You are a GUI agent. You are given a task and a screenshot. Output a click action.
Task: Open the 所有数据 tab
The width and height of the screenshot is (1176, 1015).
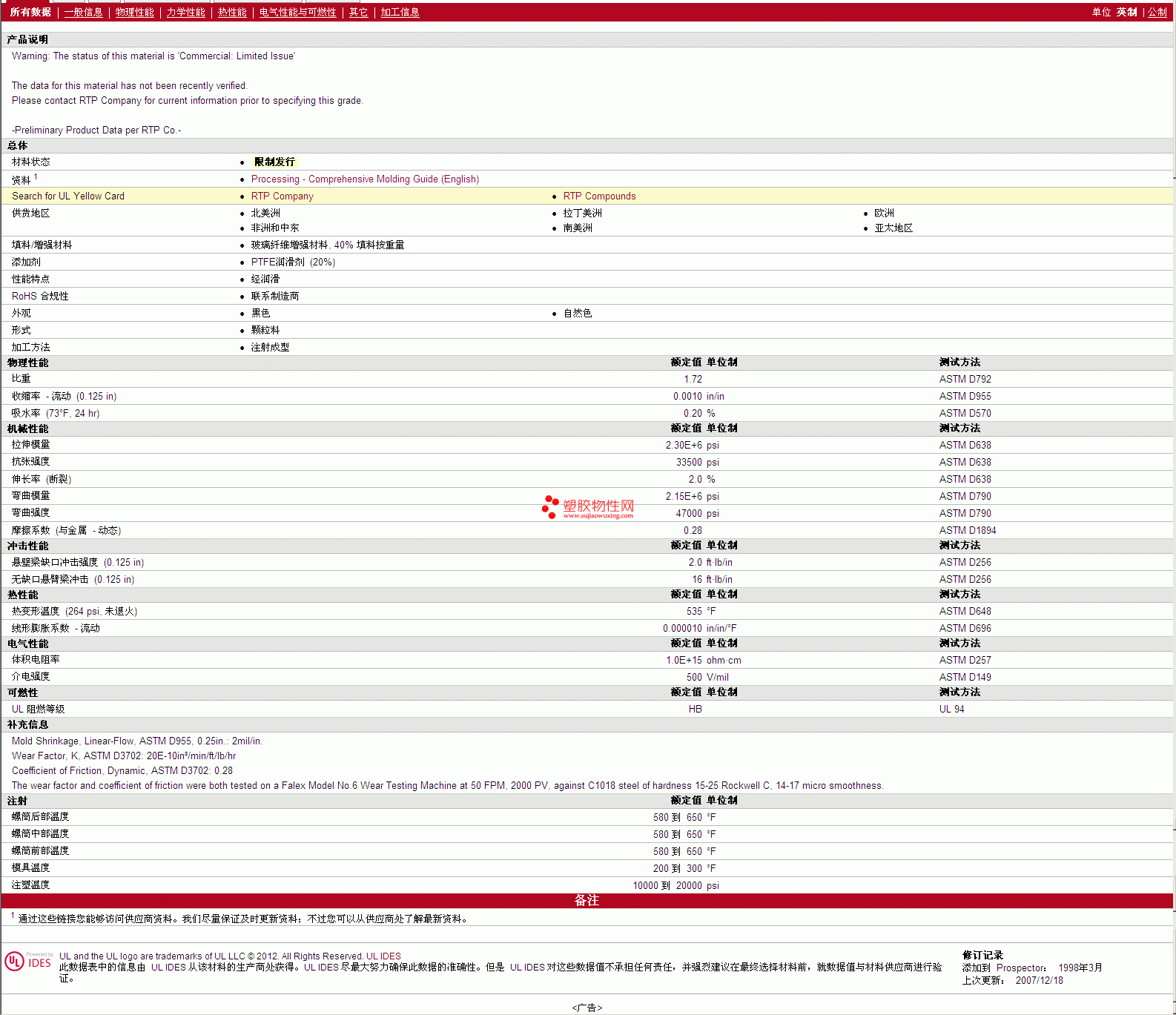point(30,13)
